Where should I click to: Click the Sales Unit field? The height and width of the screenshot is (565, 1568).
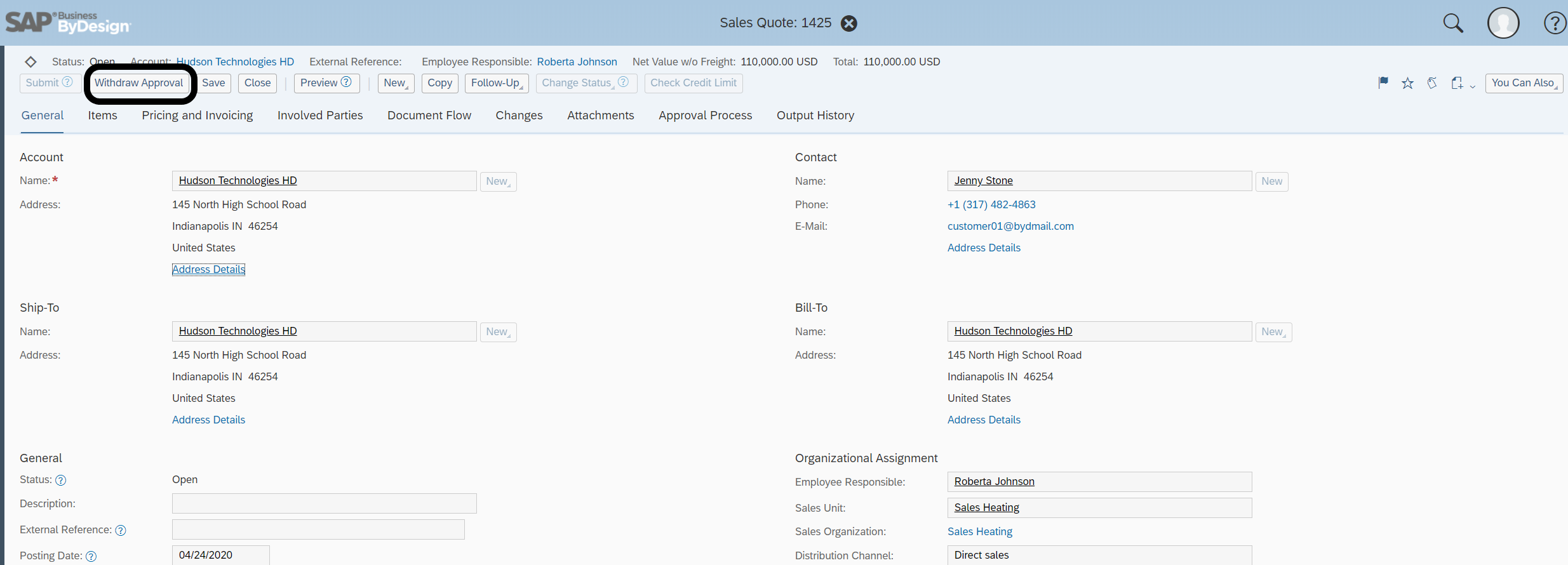click(x=1100, y=508)
